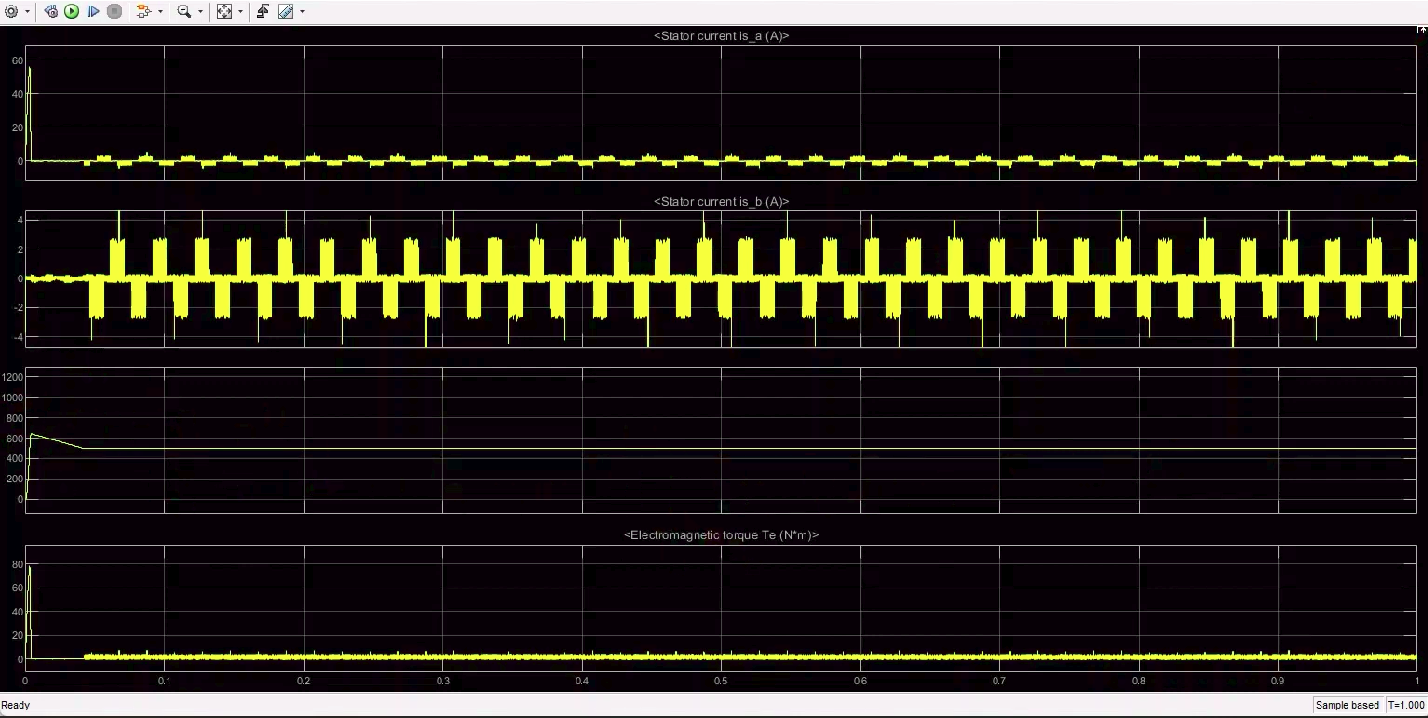Screen dimensions: 1428x718
Task: Open the zoom mode dropdown arrow
Action: coord(200,12)
